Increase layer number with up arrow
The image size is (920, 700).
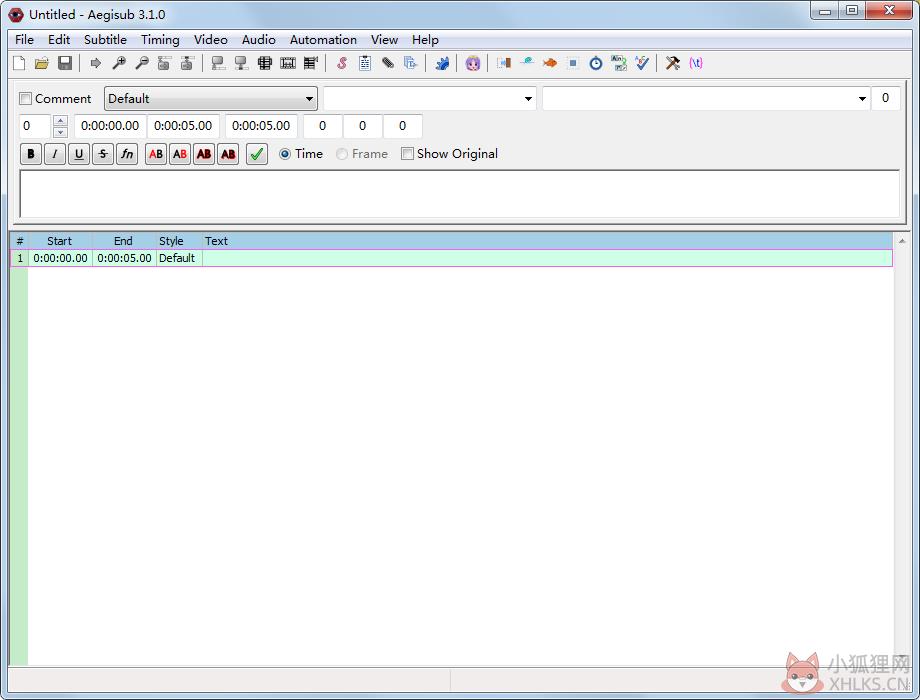60,120
